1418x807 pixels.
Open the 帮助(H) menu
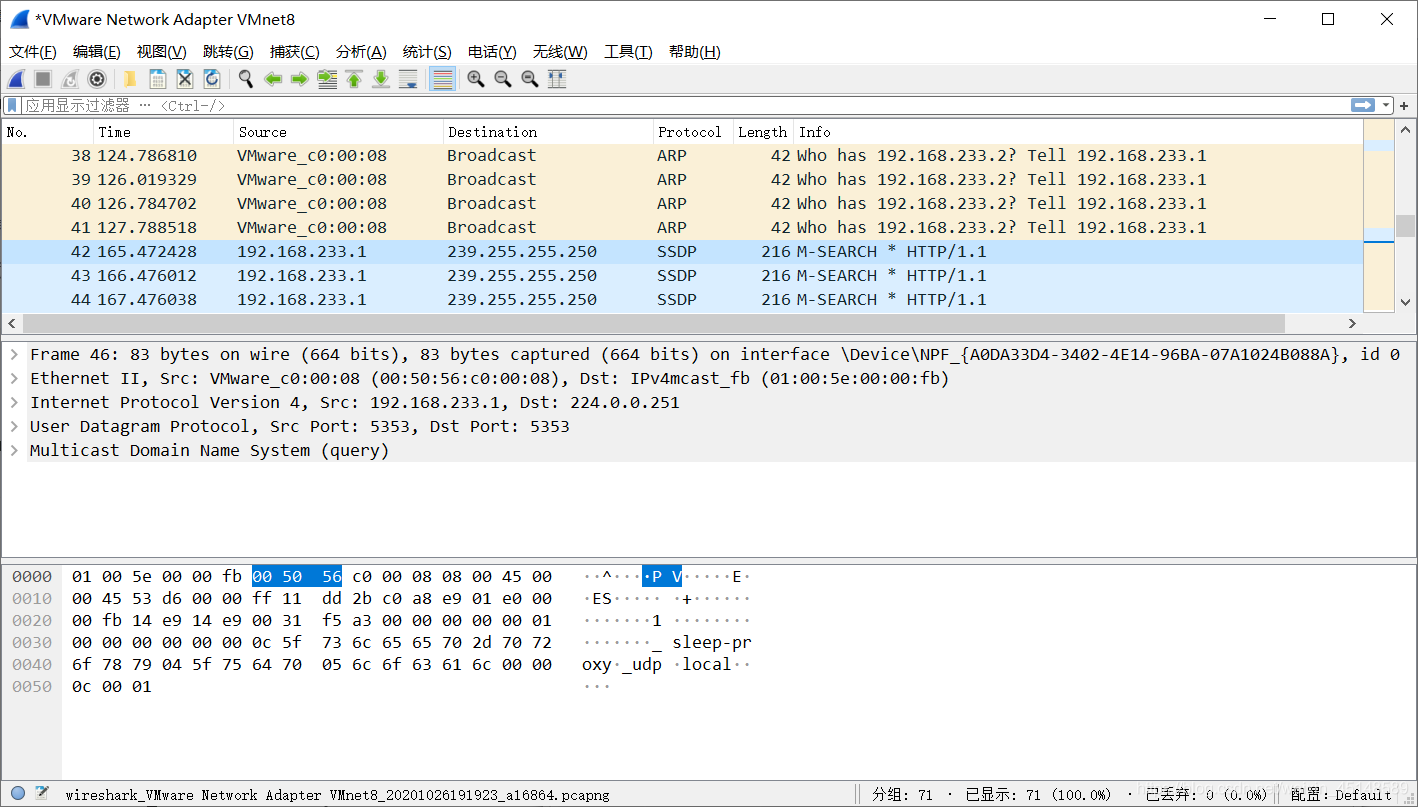tap(694, 52)
